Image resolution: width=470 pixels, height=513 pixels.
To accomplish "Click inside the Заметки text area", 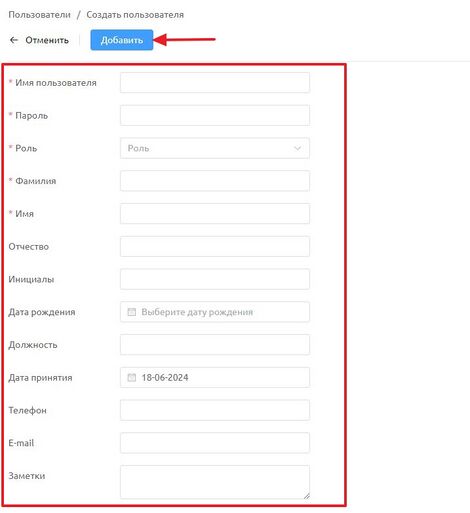I will coord(215,482).
